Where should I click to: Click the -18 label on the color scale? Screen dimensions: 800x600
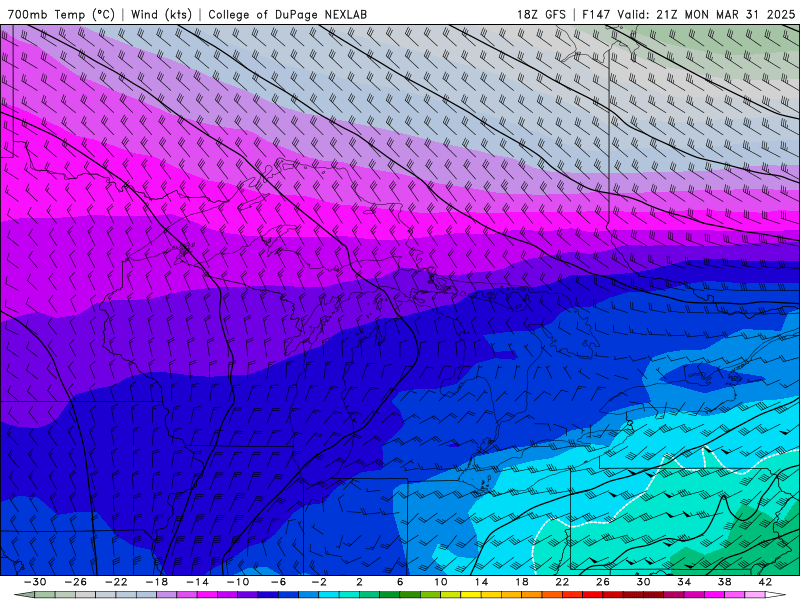point(157,582)
